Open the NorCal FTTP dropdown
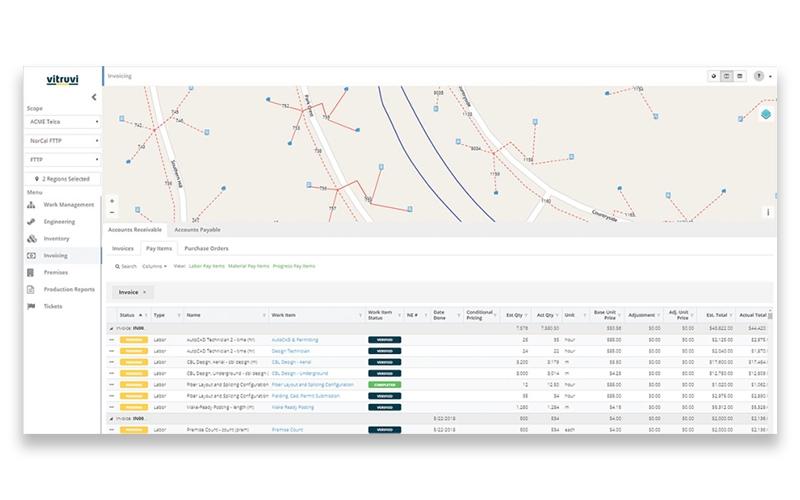This screenshot has height=500, width=800. (63, 141)
